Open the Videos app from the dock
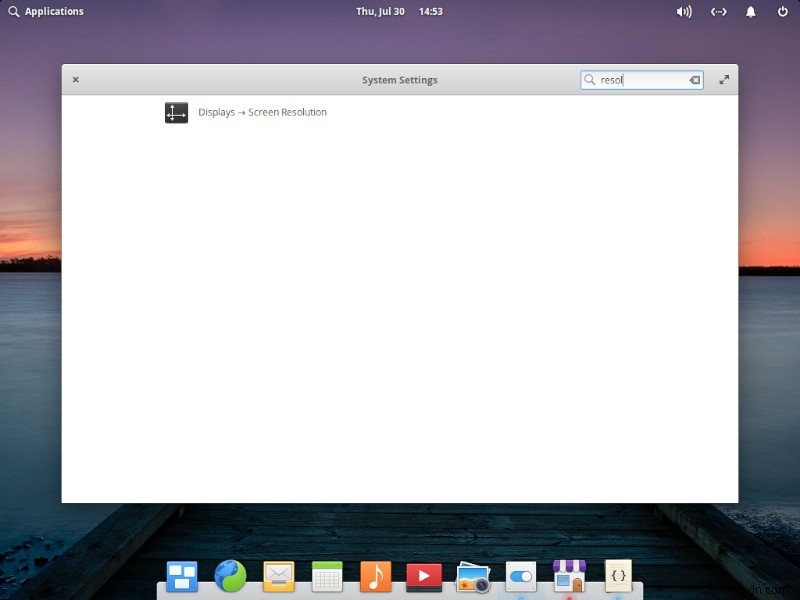The image size is (800, 600). [x=423, y=576]
